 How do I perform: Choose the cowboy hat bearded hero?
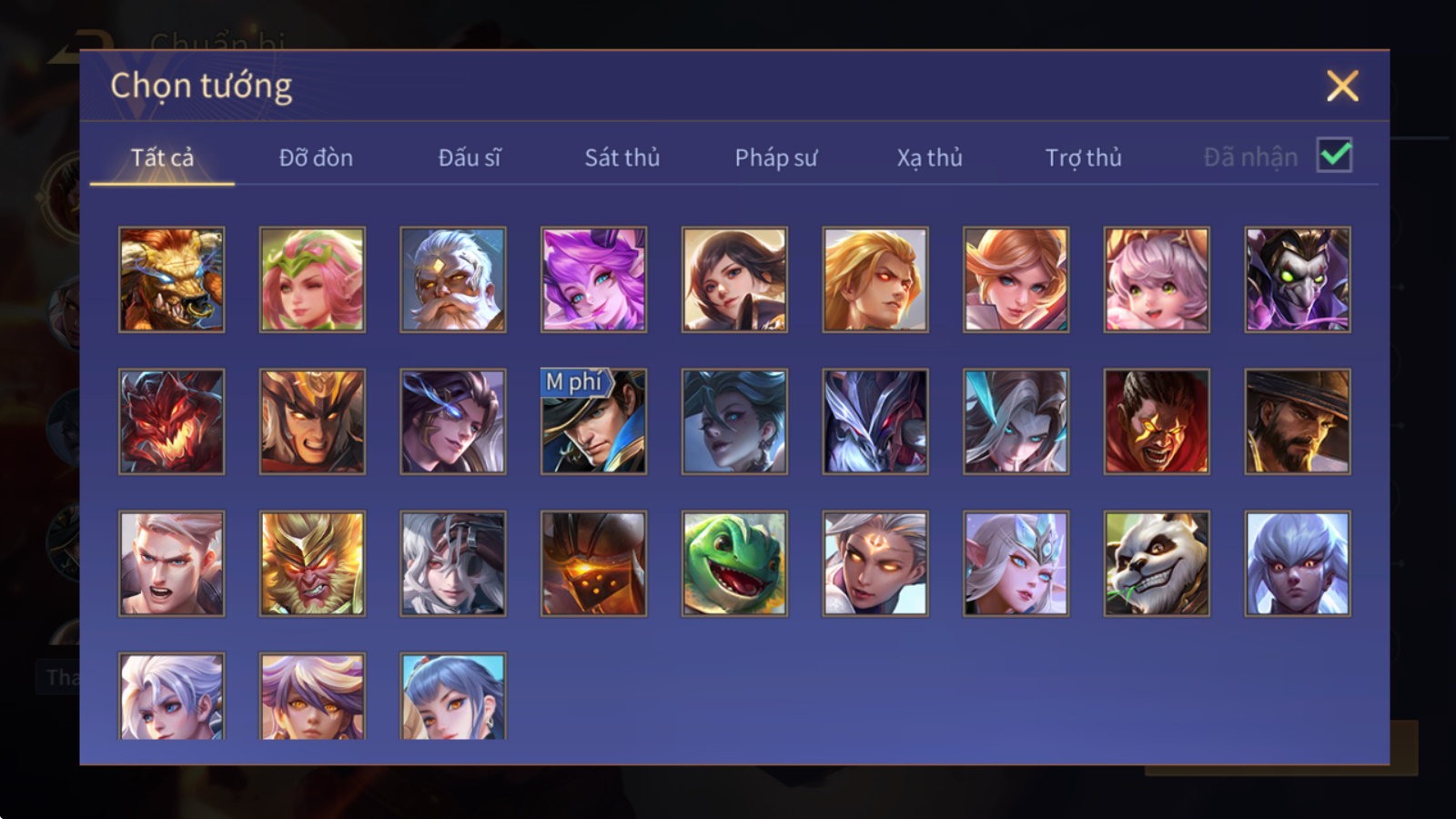[x=1298, y=421]
